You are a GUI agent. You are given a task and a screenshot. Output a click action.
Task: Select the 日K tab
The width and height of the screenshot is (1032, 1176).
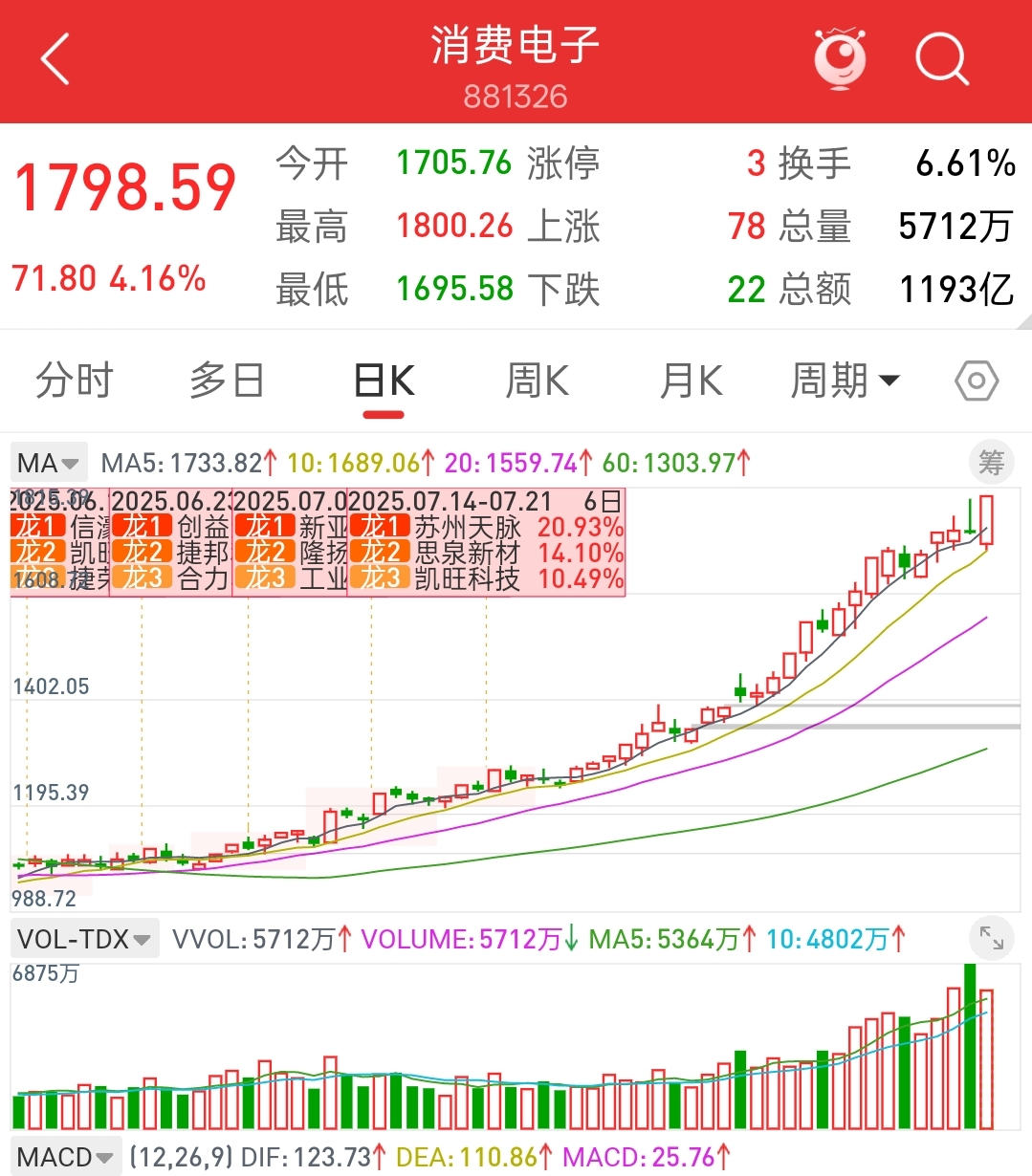tap(384, 381)
